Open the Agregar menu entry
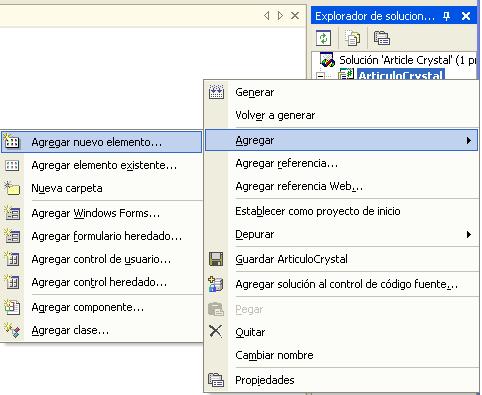 (341, 140)
